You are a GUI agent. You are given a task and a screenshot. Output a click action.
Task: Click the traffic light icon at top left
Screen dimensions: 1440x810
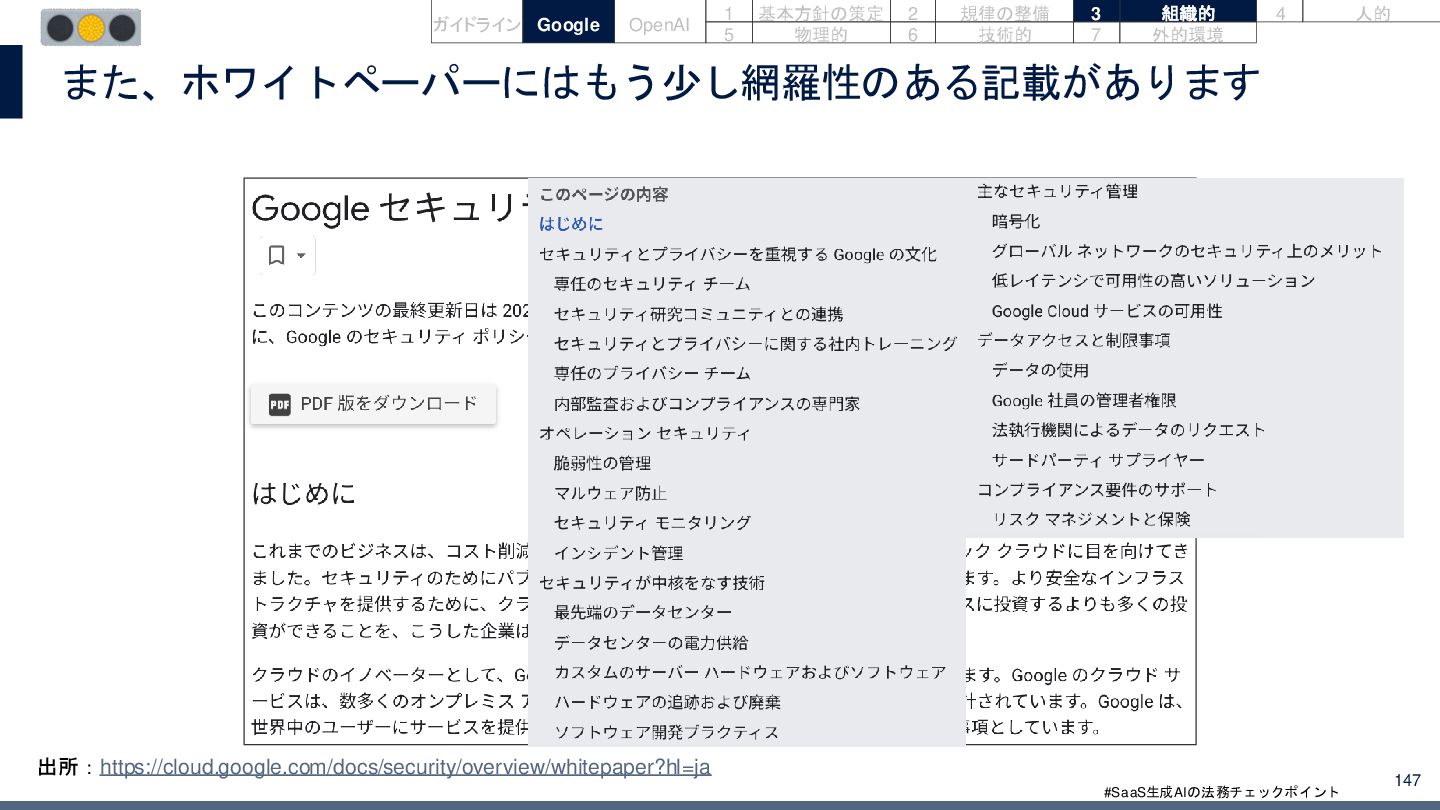[x=91, y=28]
